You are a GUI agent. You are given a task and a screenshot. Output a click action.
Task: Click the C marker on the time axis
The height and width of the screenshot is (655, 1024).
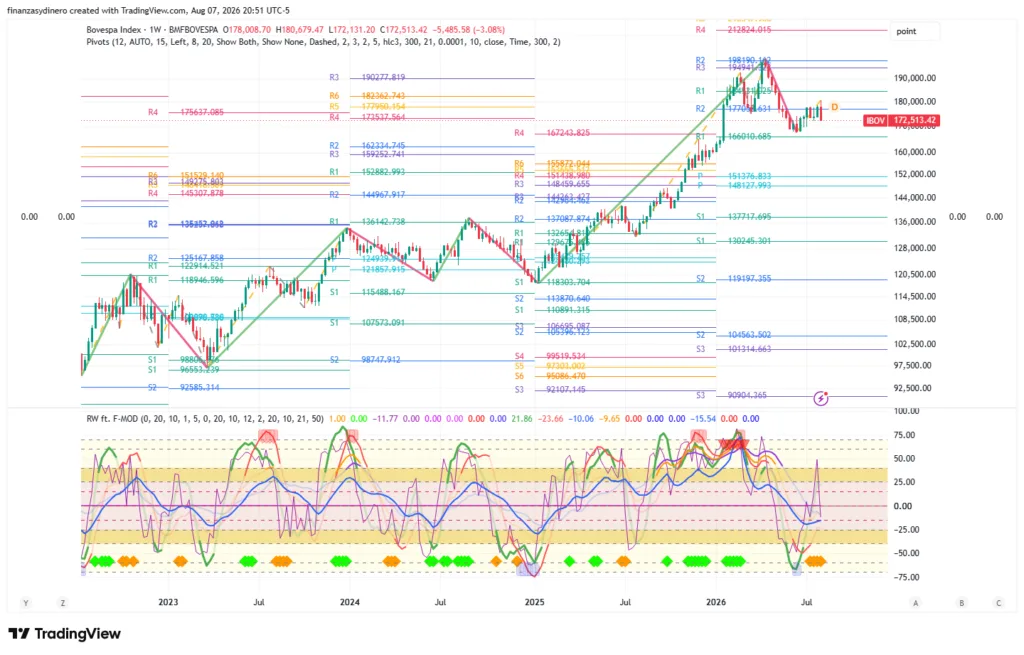(999, 603)
